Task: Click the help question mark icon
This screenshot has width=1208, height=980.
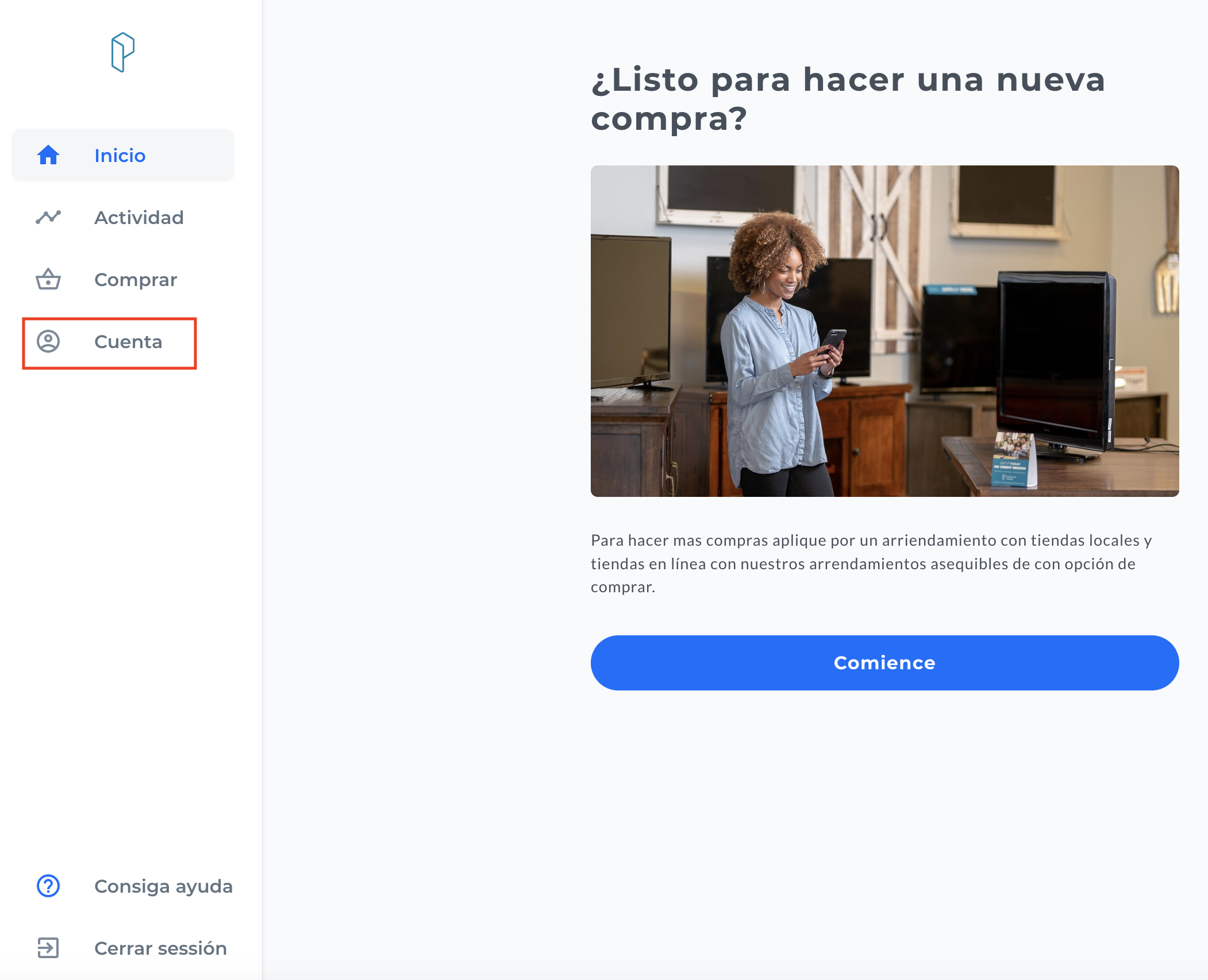Action: coord(48,886)
